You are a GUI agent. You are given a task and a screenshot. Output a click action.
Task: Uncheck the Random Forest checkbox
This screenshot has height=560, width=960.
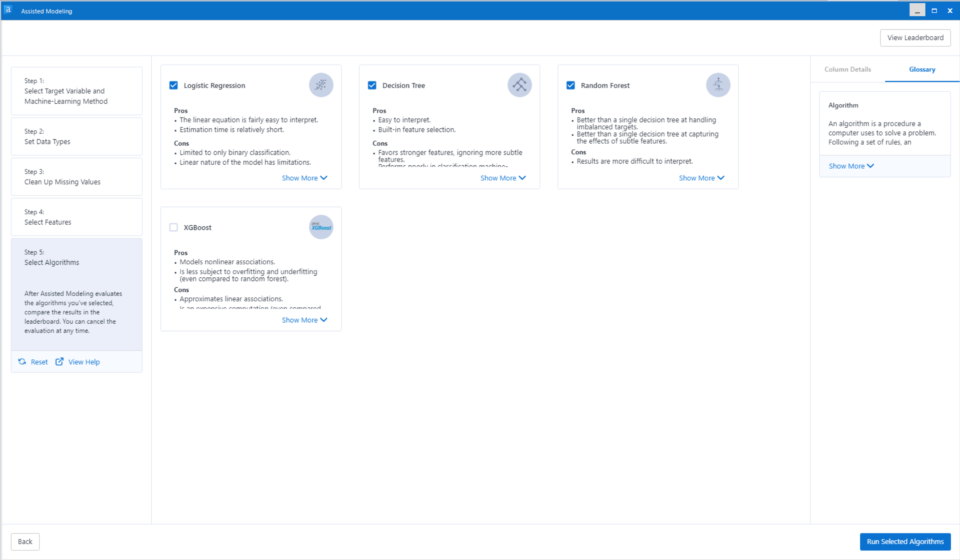571,85
